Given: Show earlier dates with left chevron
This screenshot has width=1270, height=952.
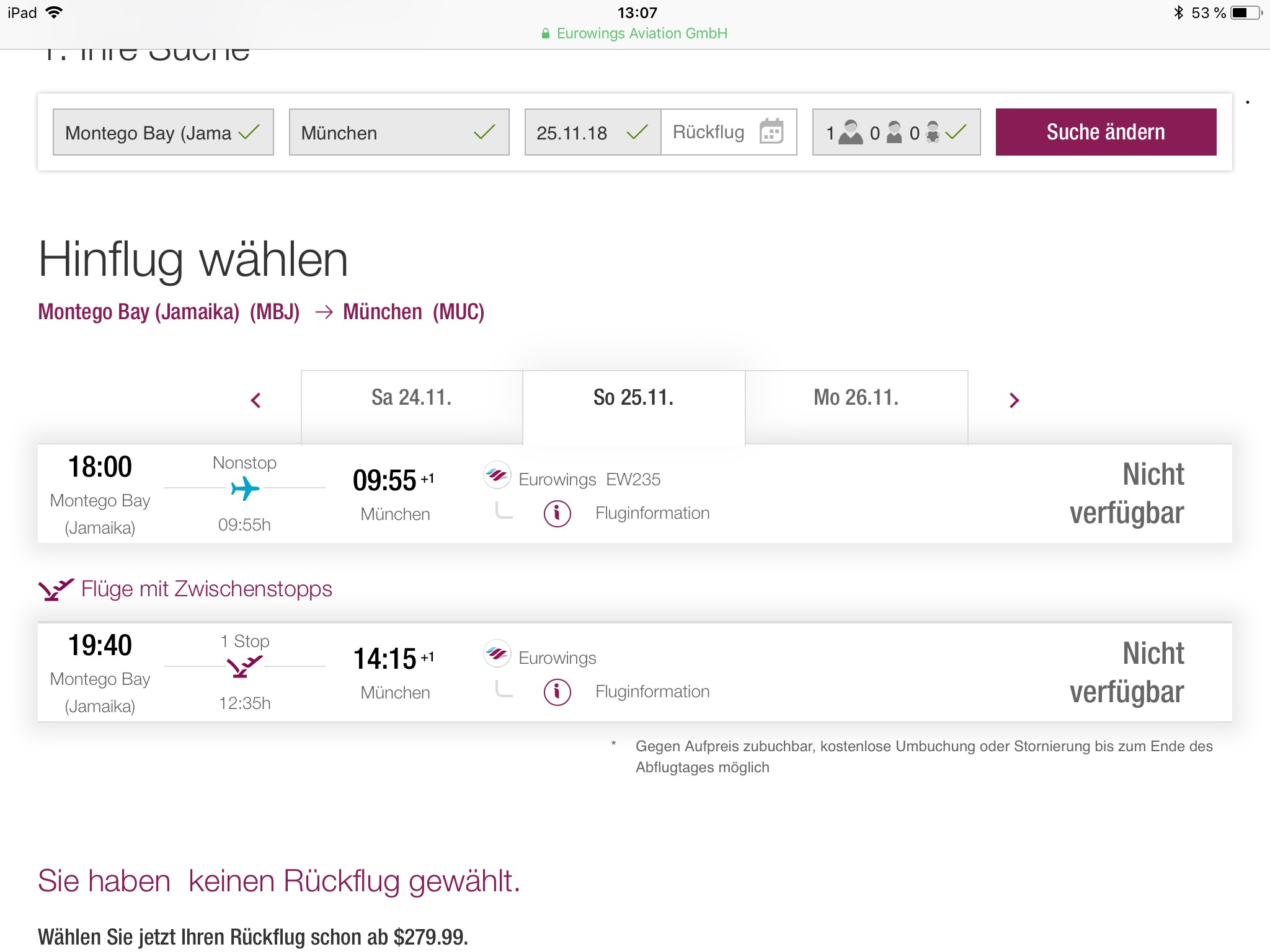Looking at the screenshot, I should pos(255,400).
